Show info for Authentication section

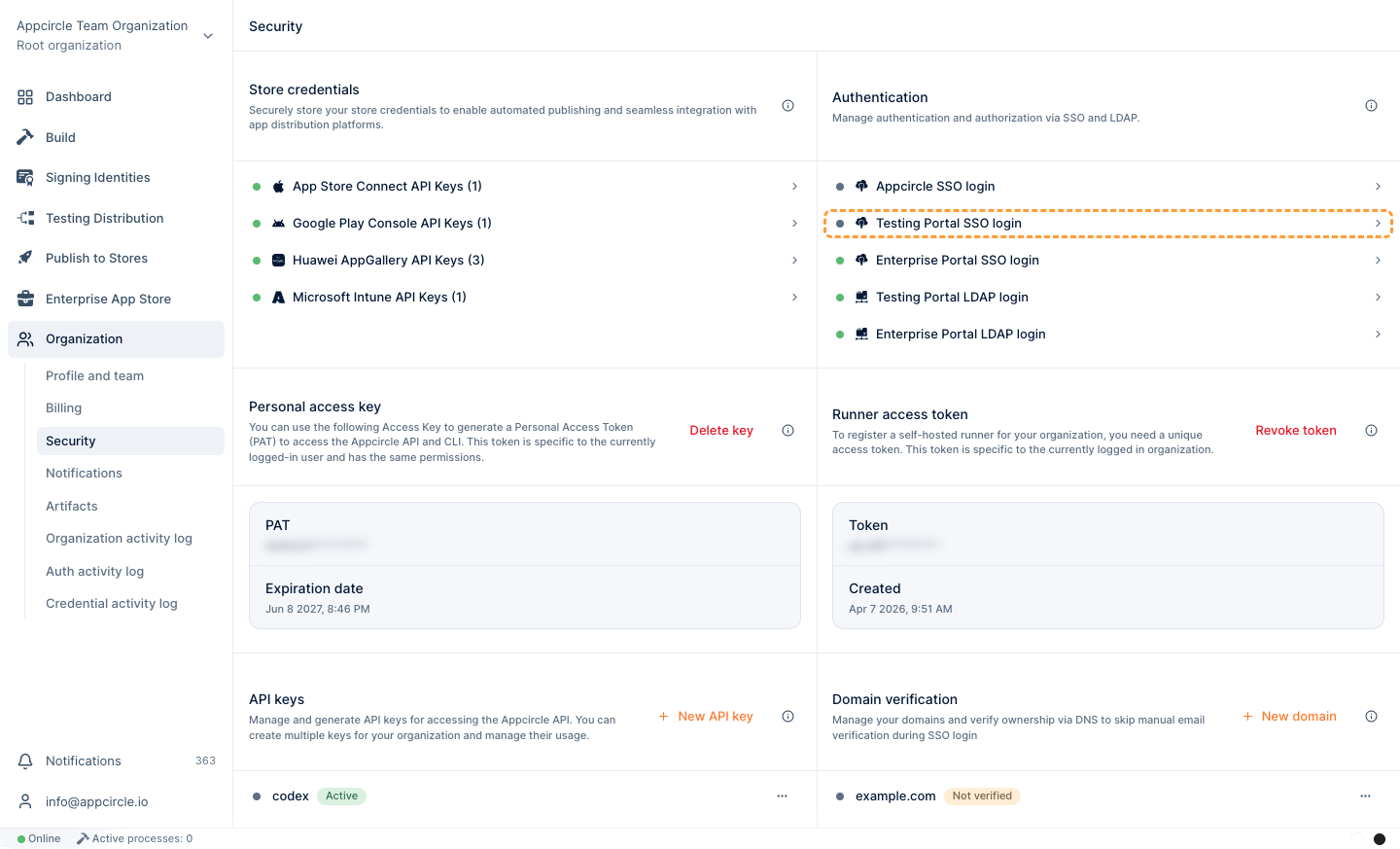tap(1371, 106)
